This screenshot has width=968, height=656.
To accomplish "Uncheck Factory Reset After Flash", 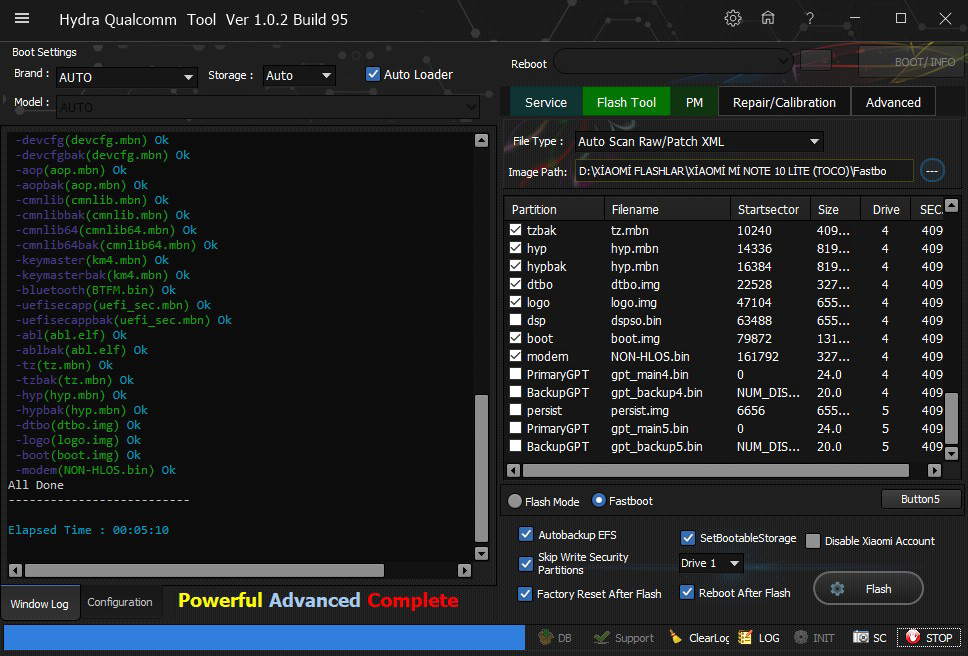I will coord(526,593).
